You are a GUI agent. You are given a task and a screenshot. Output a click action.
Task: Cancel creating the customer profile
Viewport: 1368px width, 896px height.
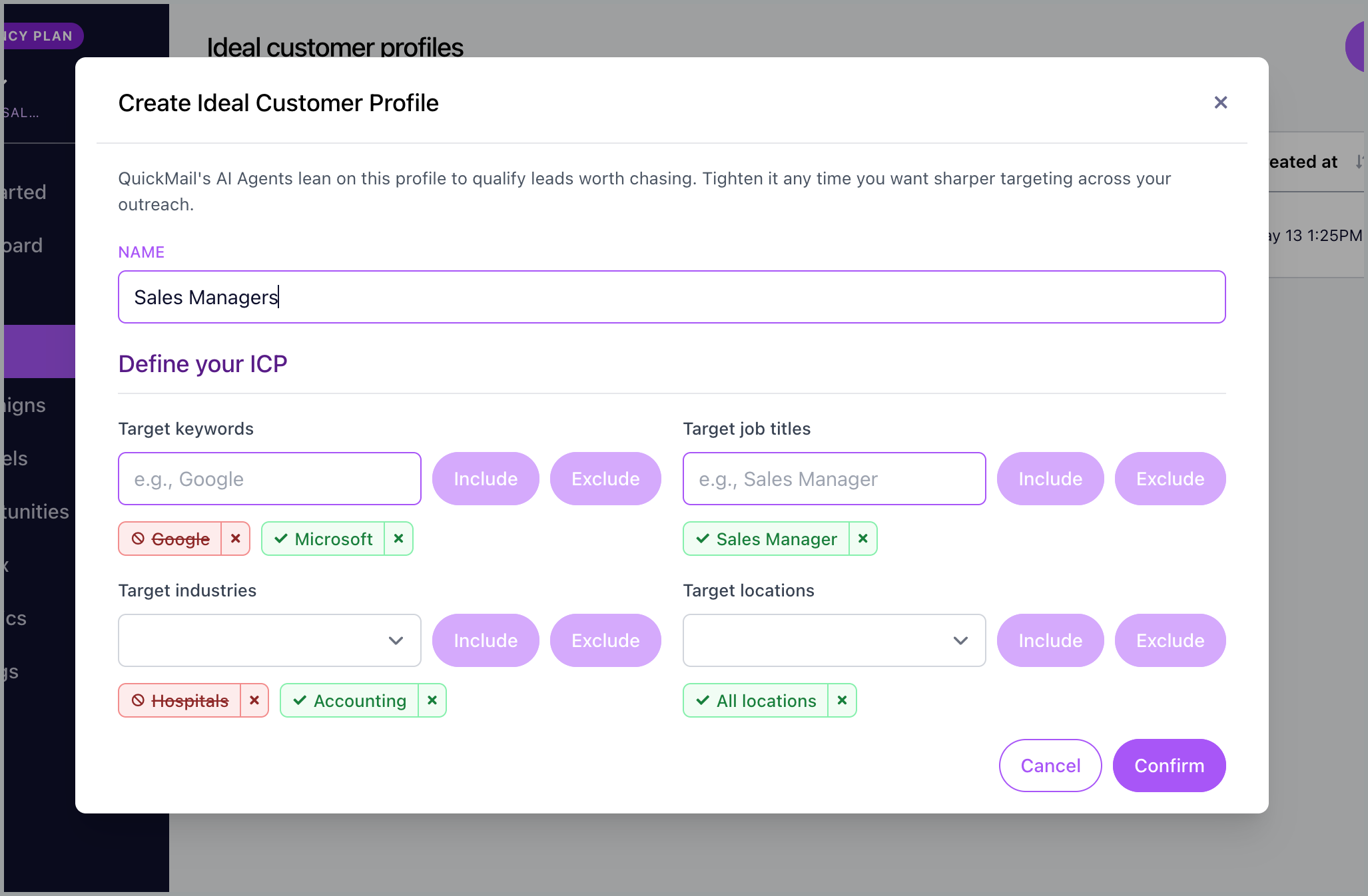point(1050,766)
